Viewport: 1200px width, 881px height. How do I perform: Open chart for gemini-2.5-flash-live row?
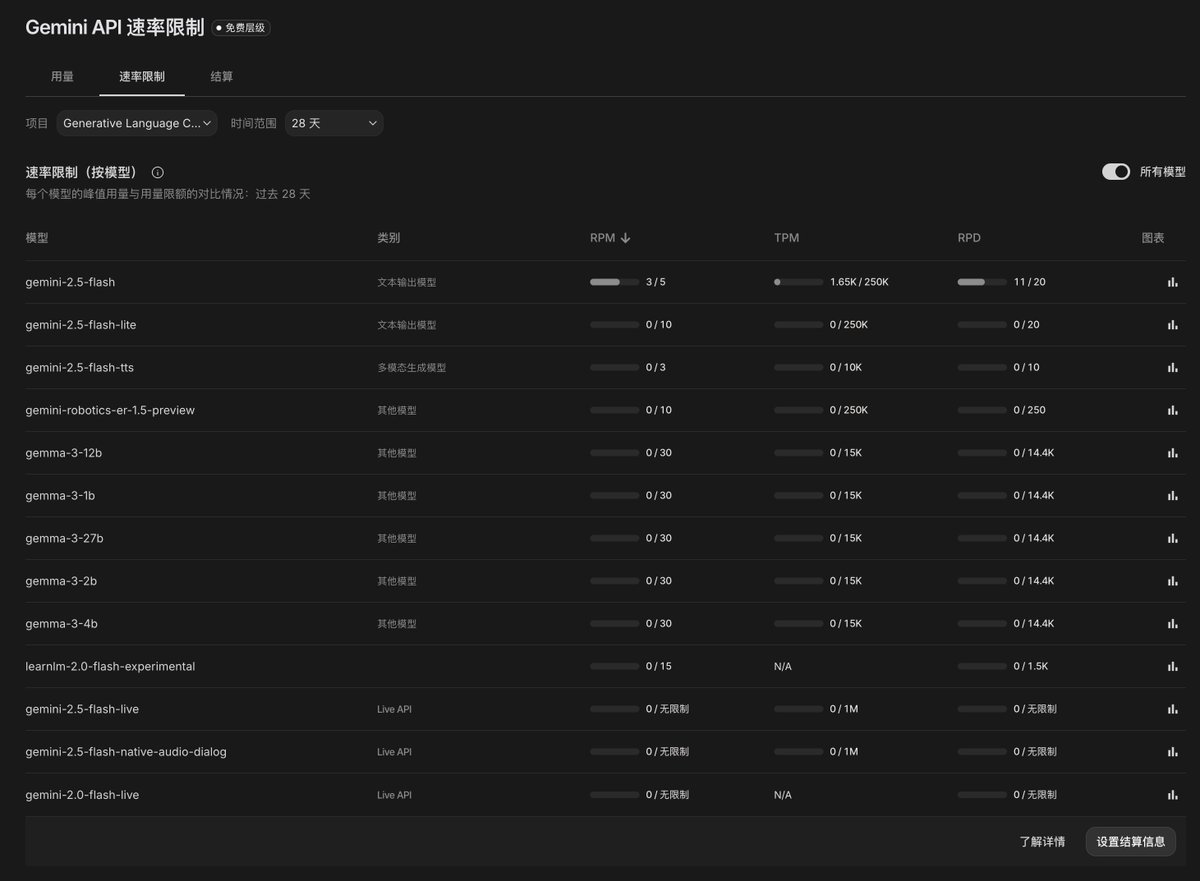point(1172,709)
